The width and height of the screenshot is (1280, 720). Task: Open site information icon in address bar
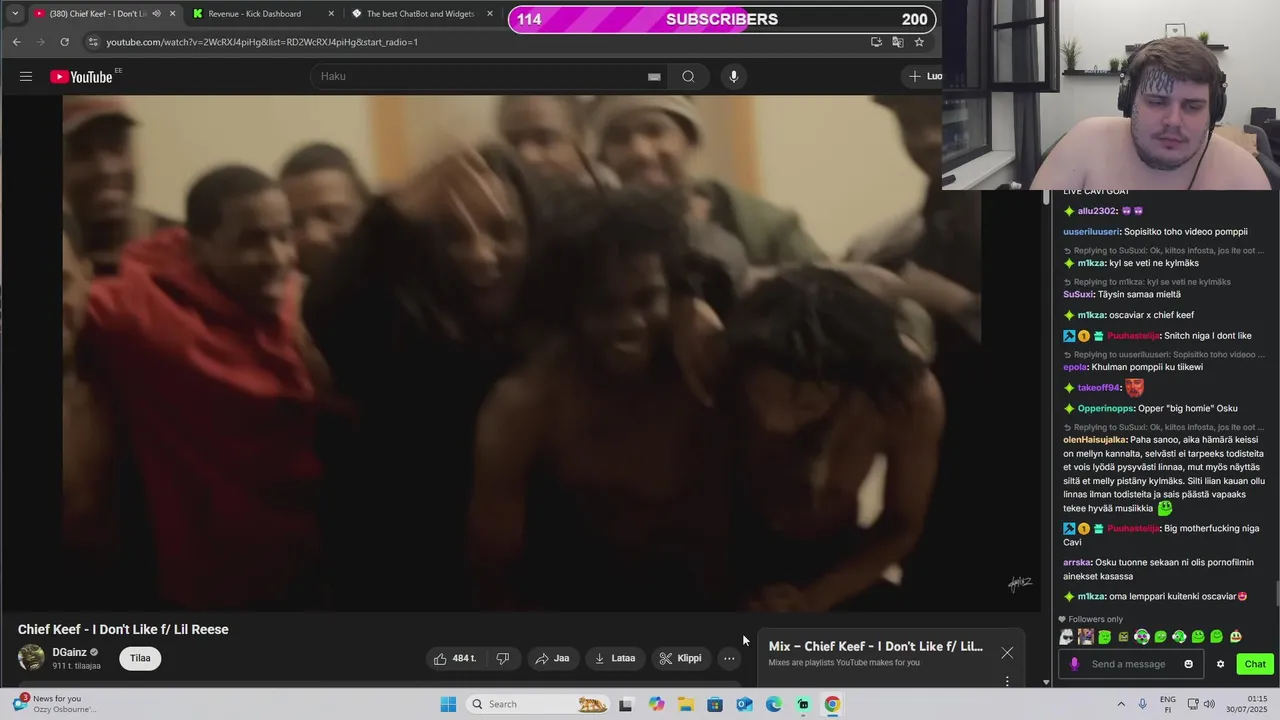point(93,42)
